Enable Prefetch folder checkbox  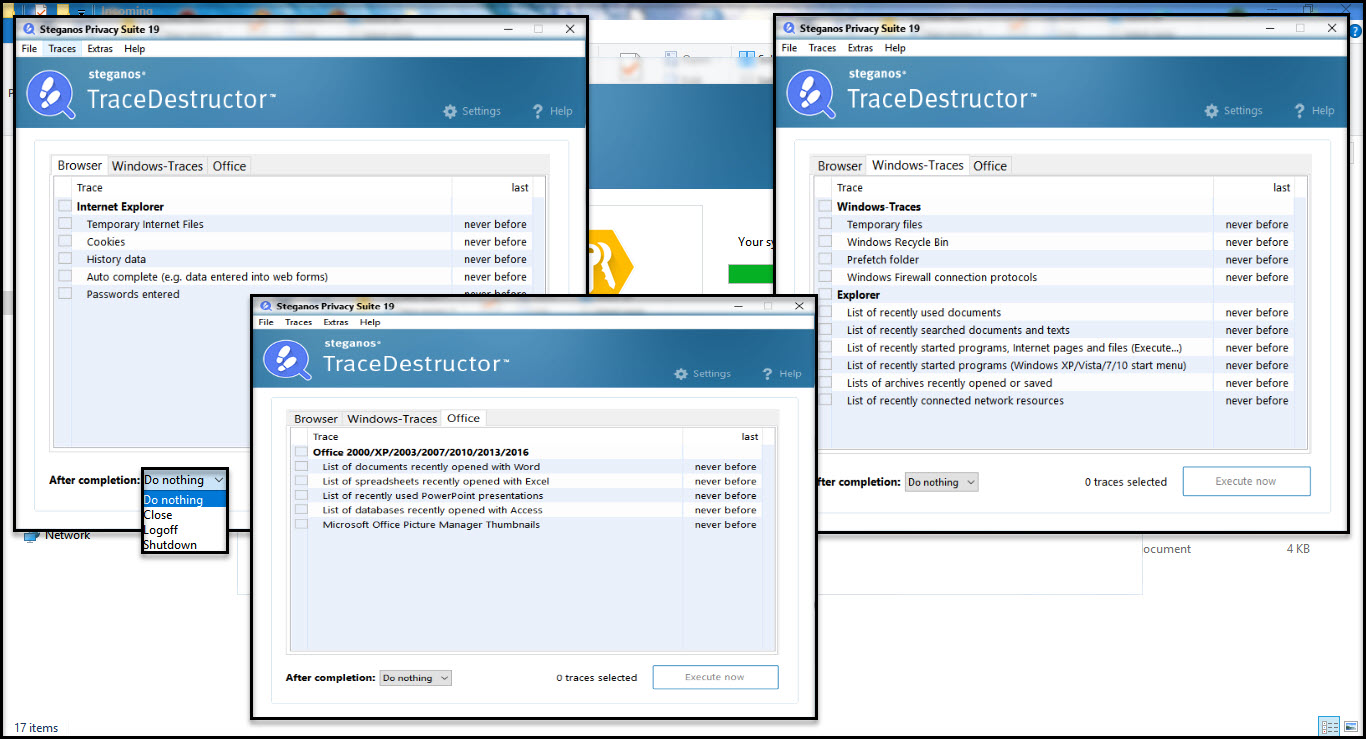825,259
